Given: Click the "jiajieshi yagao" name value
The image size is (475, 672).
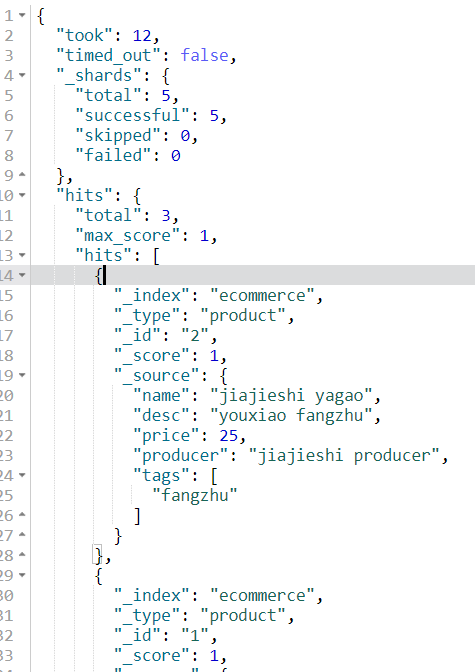Looking at the screenshot, I should (291, 396).
